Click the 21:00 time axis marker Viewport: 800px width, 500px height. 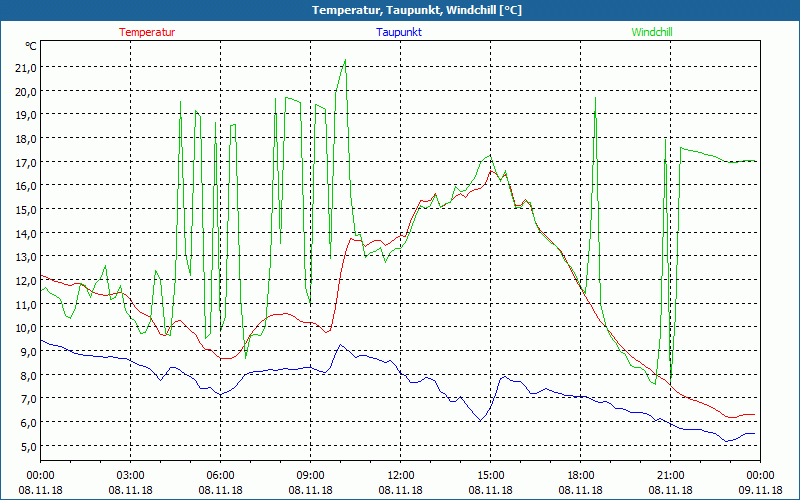pos(670,475)
